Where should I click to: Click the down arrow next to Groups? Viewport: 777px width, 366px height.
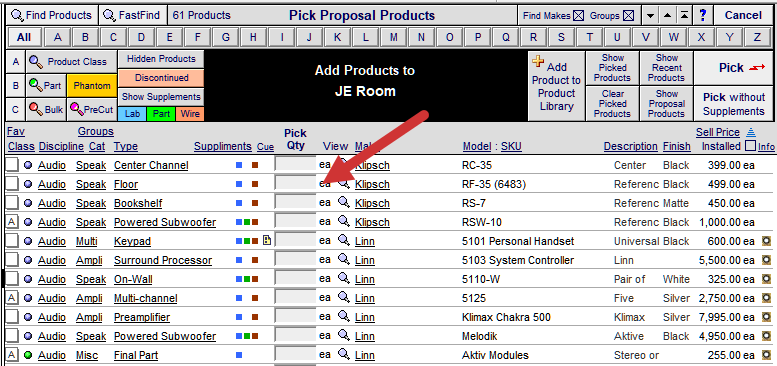point(650,16)
